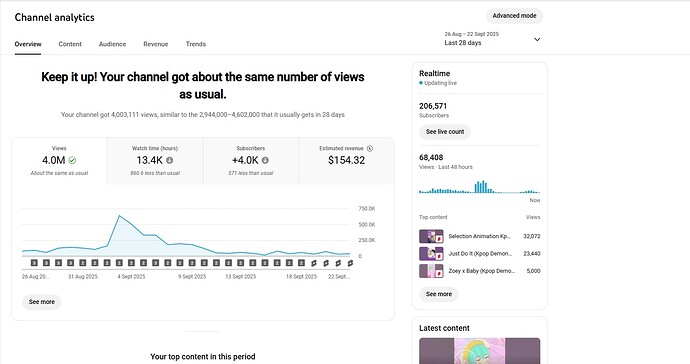The image size is (690, 364).
Task: Click the 32,072 views value
Action: coord(532,236)
